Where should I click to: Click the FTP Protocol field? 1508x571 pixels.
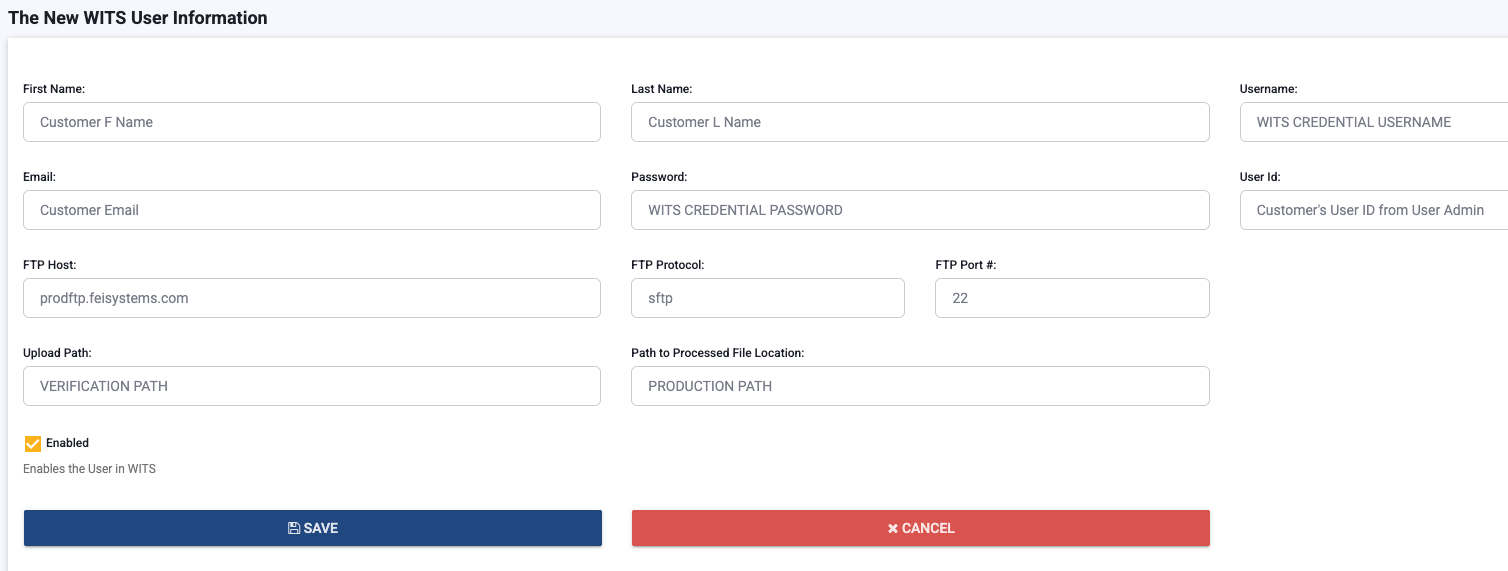(x=768, y=298)
